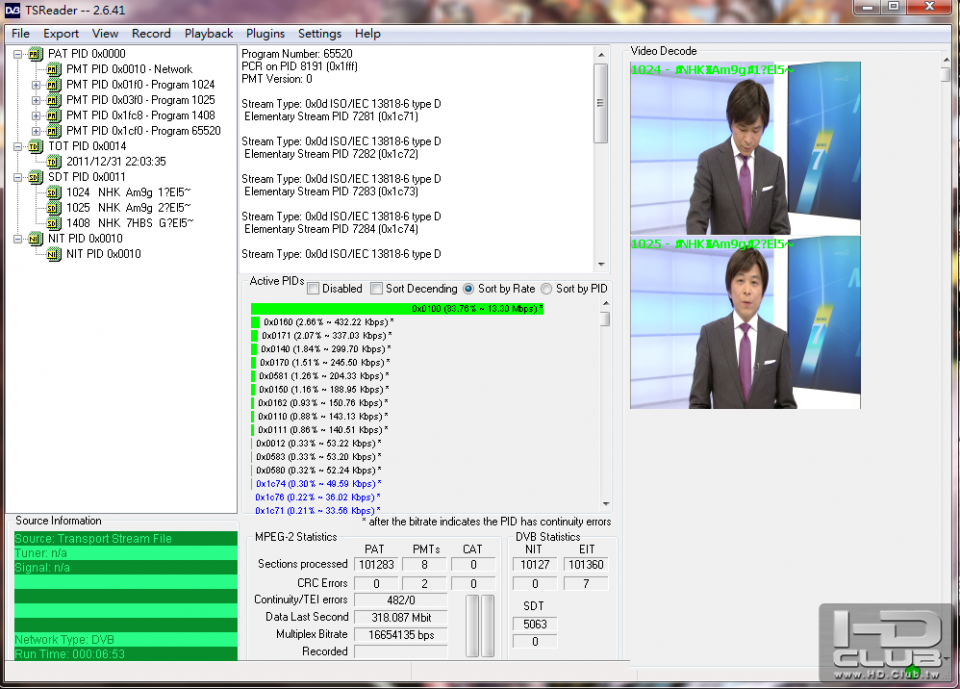This screenshot has height=689, width=960.
Task: Click the Program 1025 video preview thumbnail
Action: click(x=744, y=325)
